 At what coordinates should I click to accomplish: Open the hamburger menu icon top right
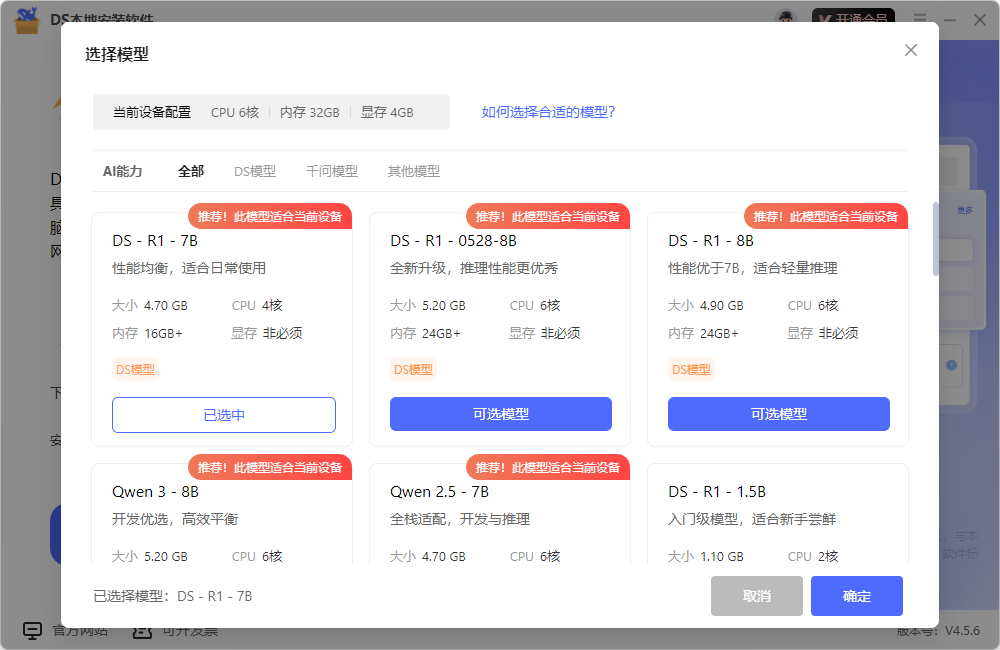(919, 18)
